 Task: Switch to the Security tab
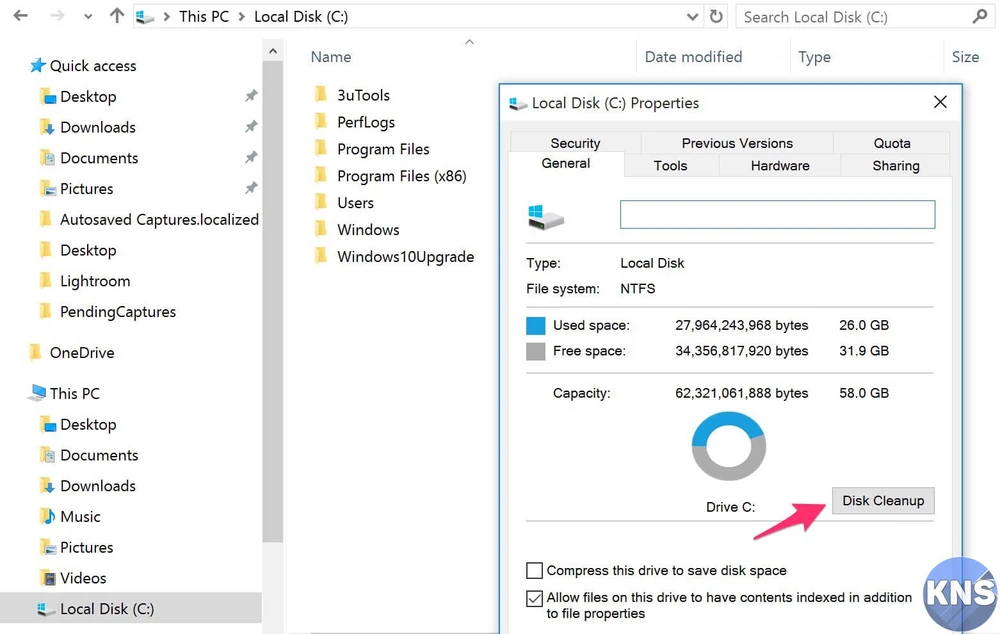(575, 143)
